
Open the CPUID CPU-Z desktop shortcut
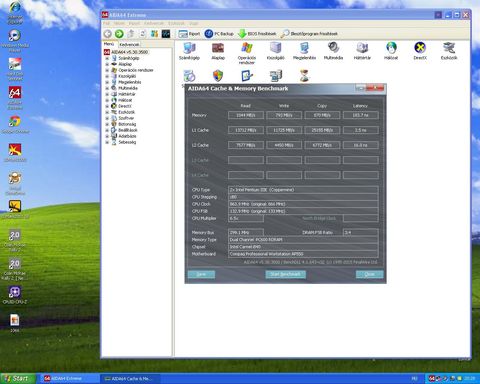(15, 295)
